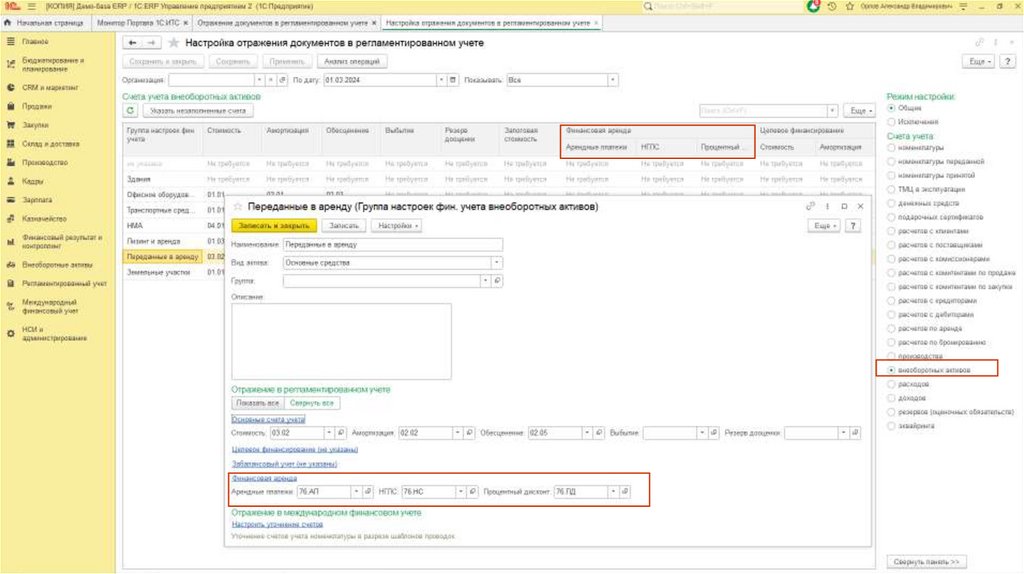This screenshot has width=1024, height=574.
Task: Click the calendar icon next to date field
Action: tap(454, 80)
